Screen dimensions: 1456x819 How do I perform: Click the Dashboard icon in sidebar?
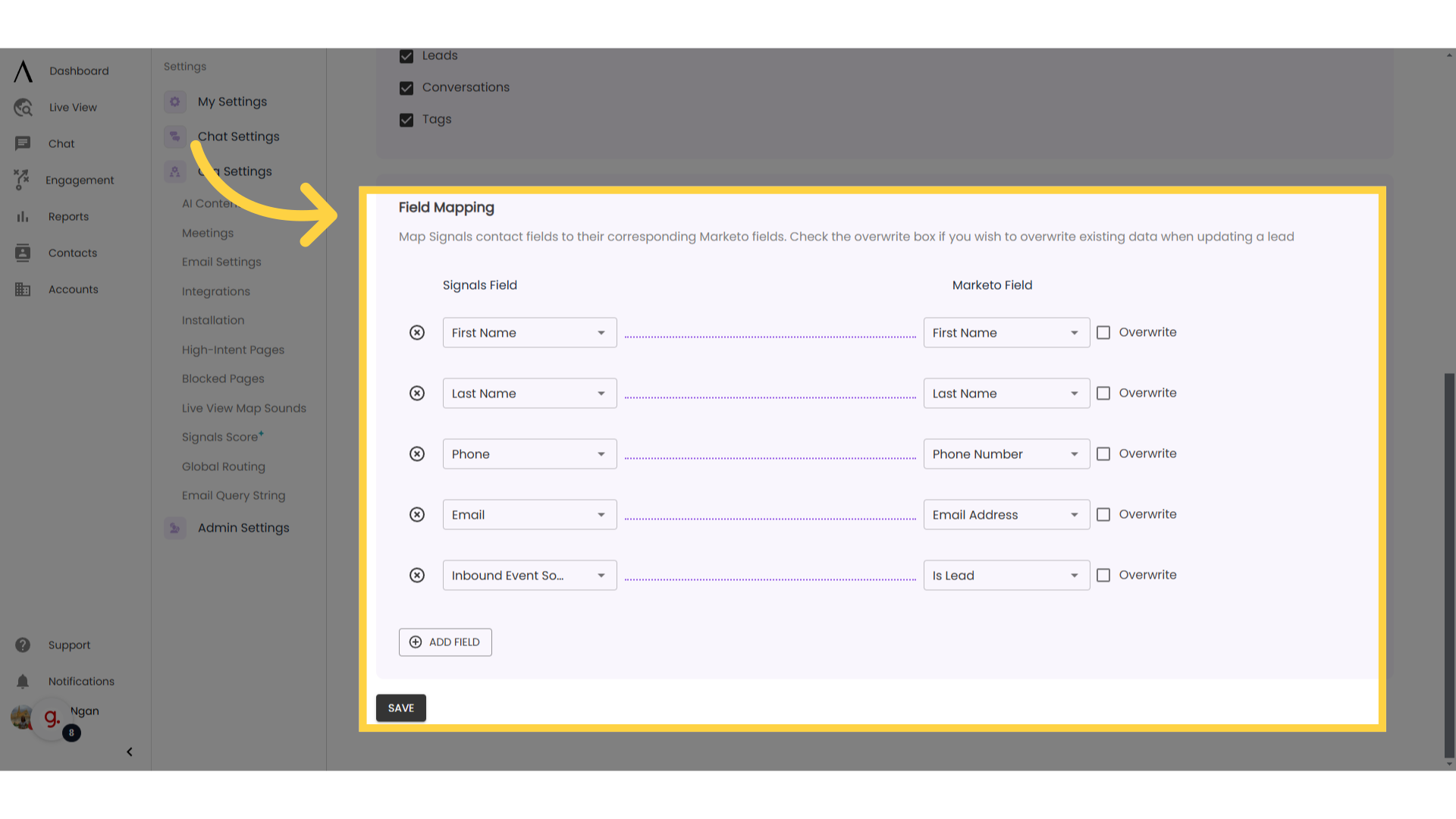coord(22,70)
